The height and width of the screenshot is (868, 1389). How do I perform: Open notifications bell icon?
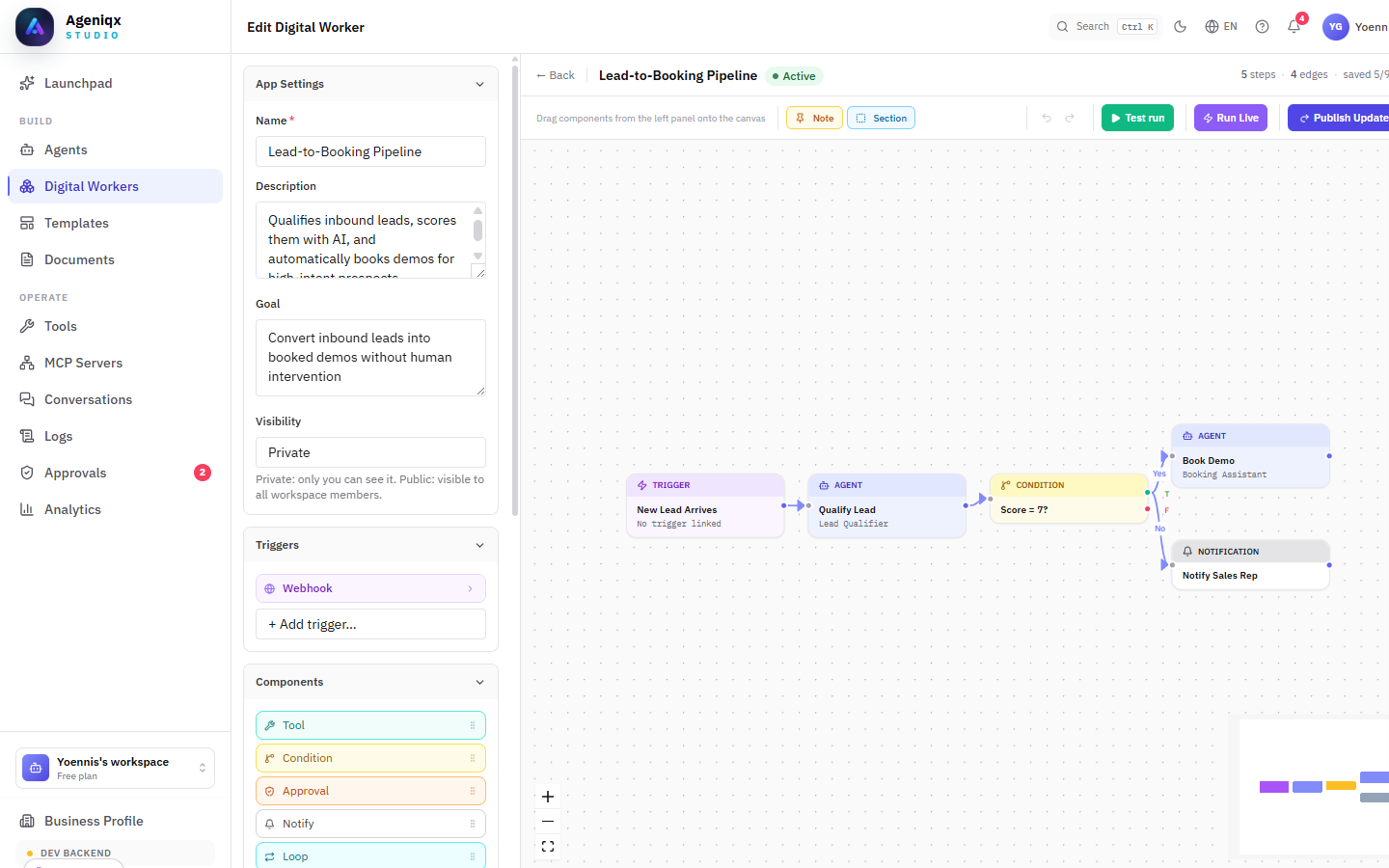pyautogui.click(x=1294, y=27)
